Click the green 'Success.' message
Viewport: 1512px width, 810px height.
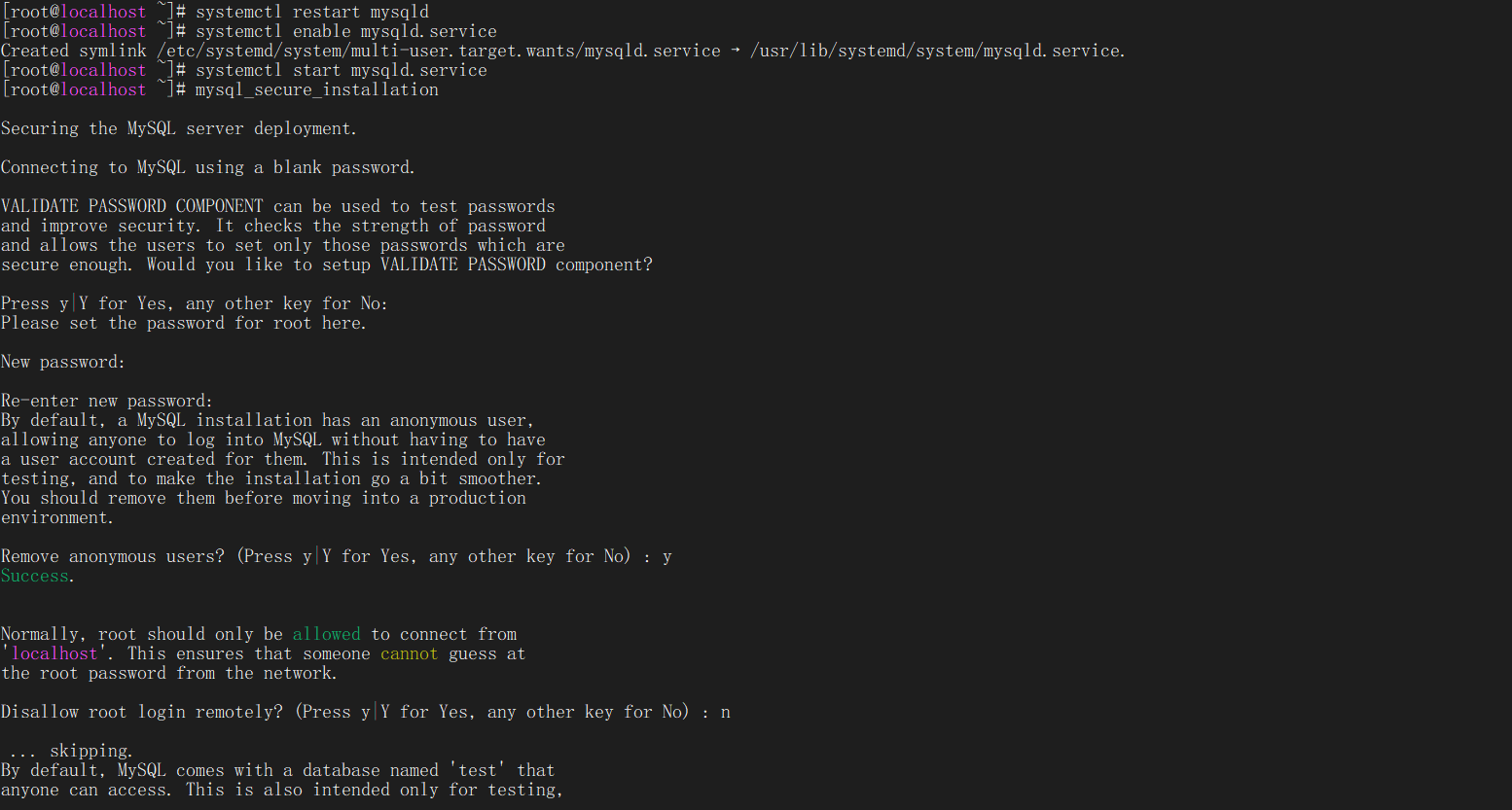tap(37, 576)
